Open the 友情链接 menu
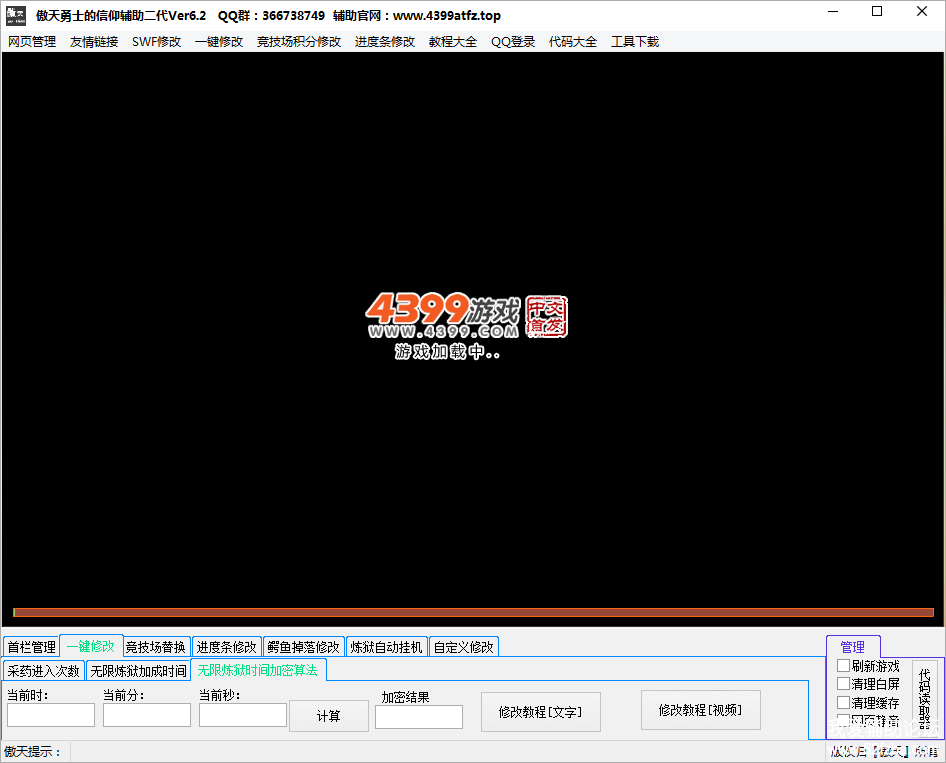Image resolution: width=946 pixels, height=763 pixels. (94, 42)
